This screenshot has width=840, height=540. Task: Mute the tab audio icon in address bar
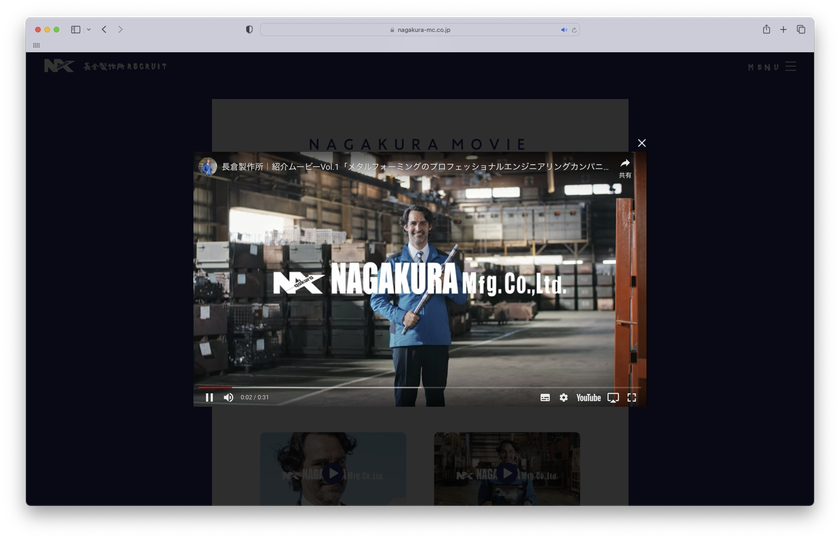[x=564, y=30]
